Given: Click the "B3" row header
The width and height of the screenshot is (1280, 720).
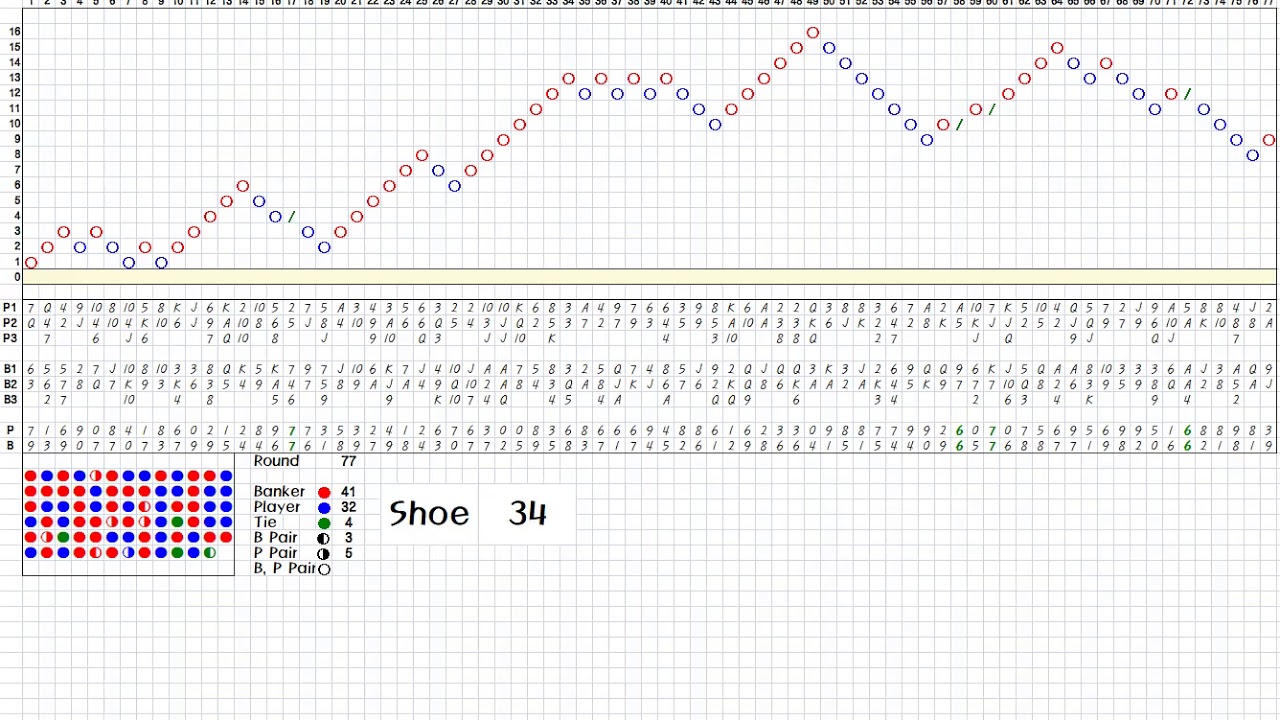Looking at the screenshot, I should pyautogui.click(x=10, y=399).
